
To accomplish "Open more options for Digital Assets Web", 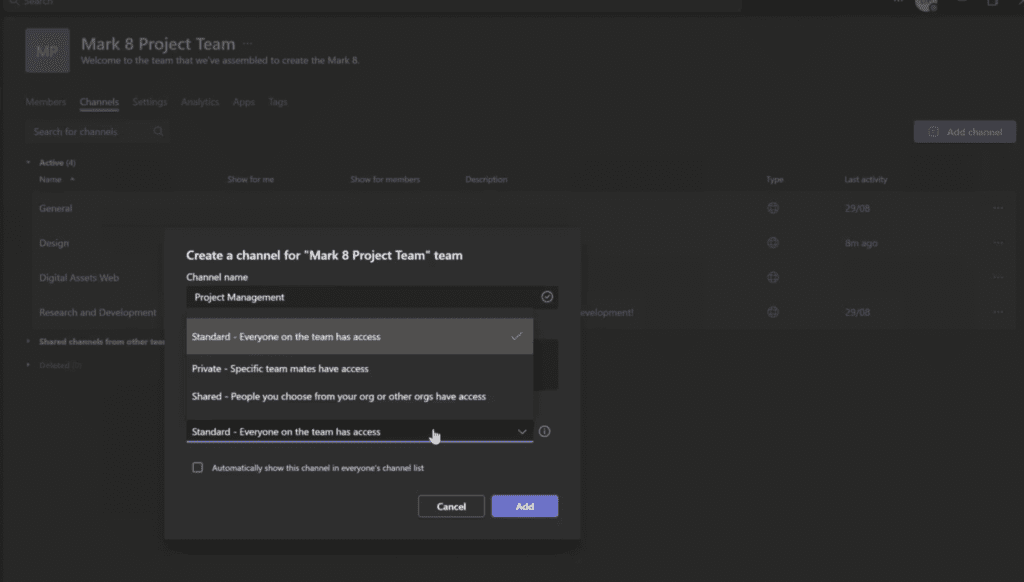I will coord(999,278).
